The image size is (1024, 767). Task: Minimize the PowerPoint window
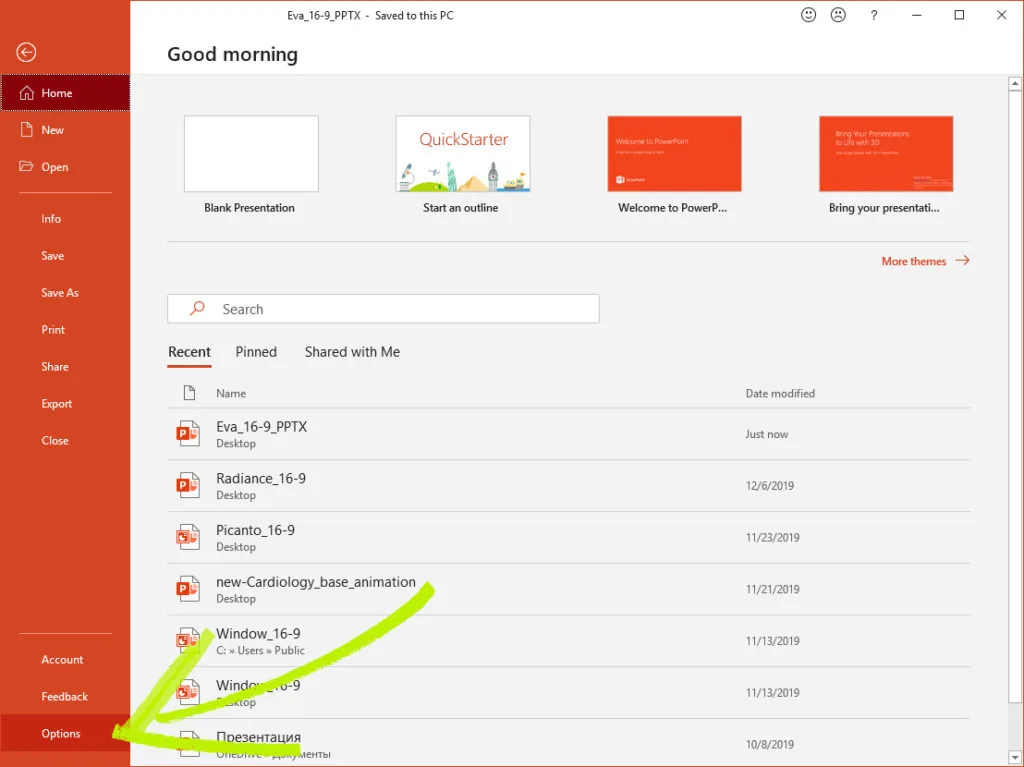click(917, 15)
